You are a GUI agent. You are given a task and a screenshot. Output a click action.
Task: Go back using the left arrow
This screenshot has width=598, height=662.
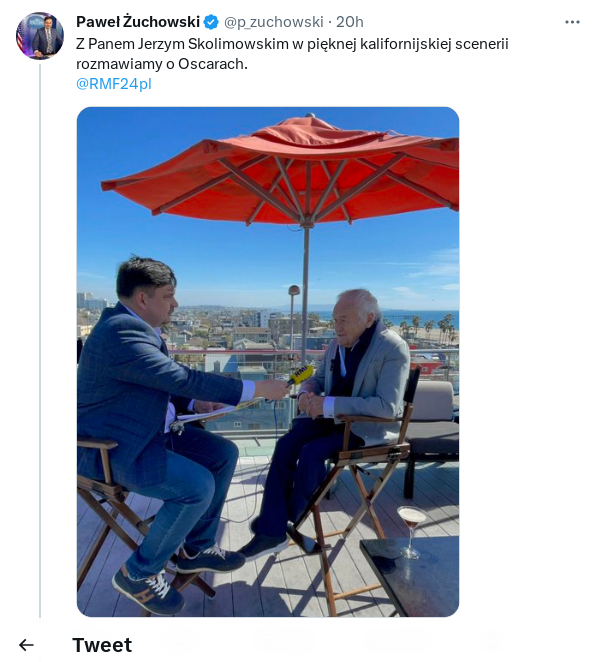[26, 645]
